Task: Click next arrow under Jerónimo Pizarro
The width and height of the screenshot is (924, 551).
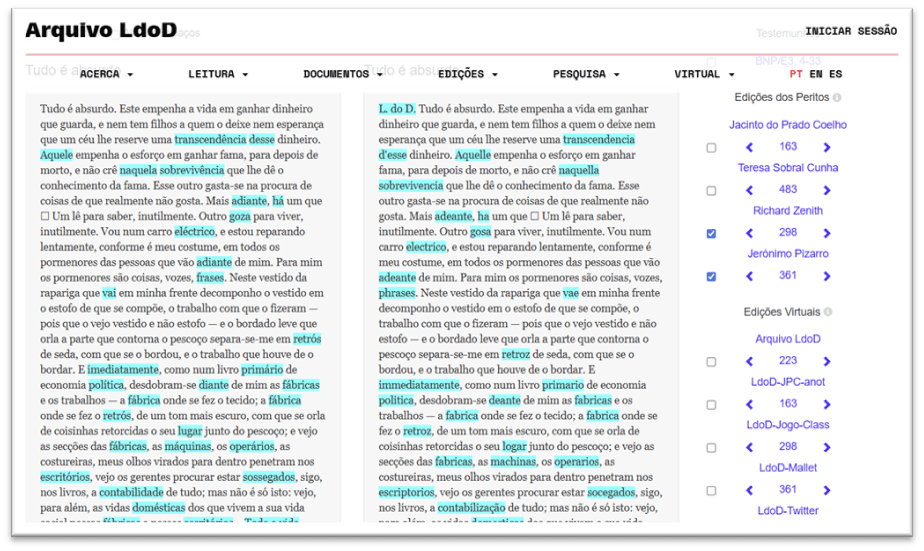Action: tap(827, 276)
